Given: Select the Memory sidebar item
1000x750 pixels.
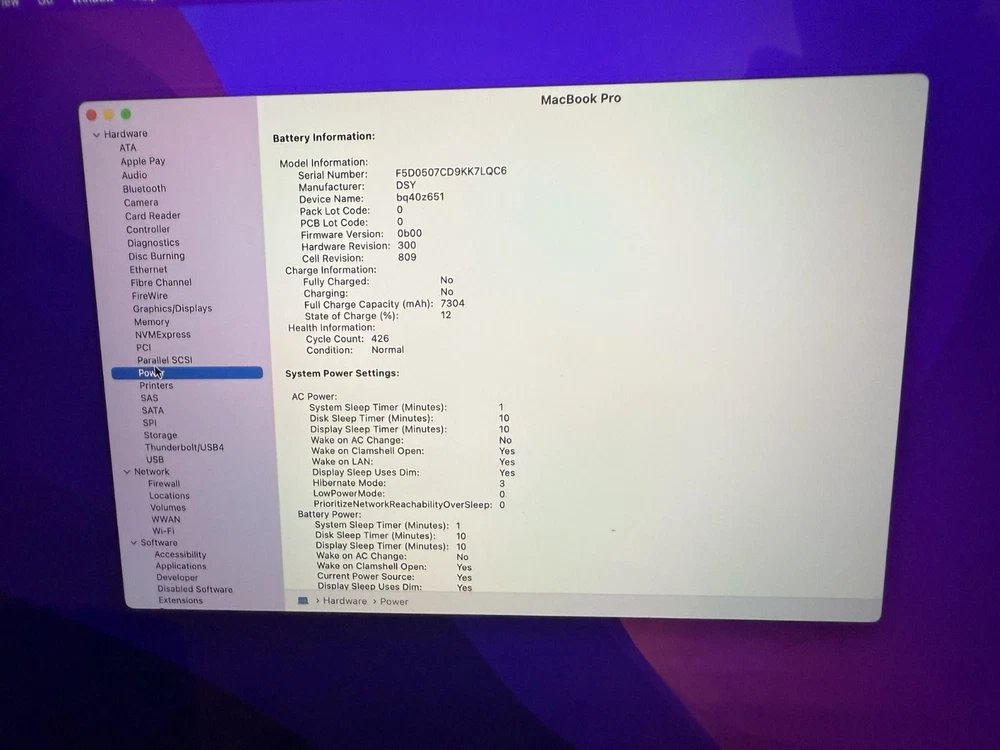Looking at the screenshot, I should [151, 322].
